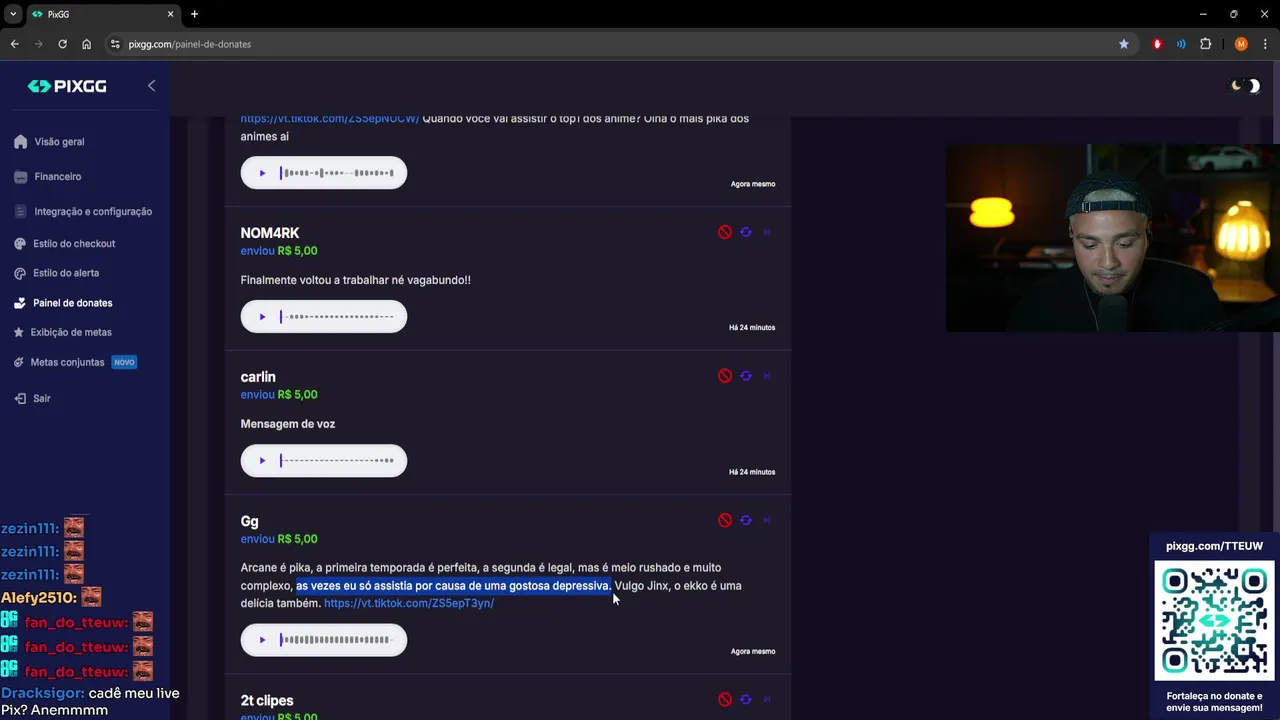The height and width of the screenshot is (720, 1280).
Task: Click the PixGG logo in sidebar
Action: tap(67, 86)
